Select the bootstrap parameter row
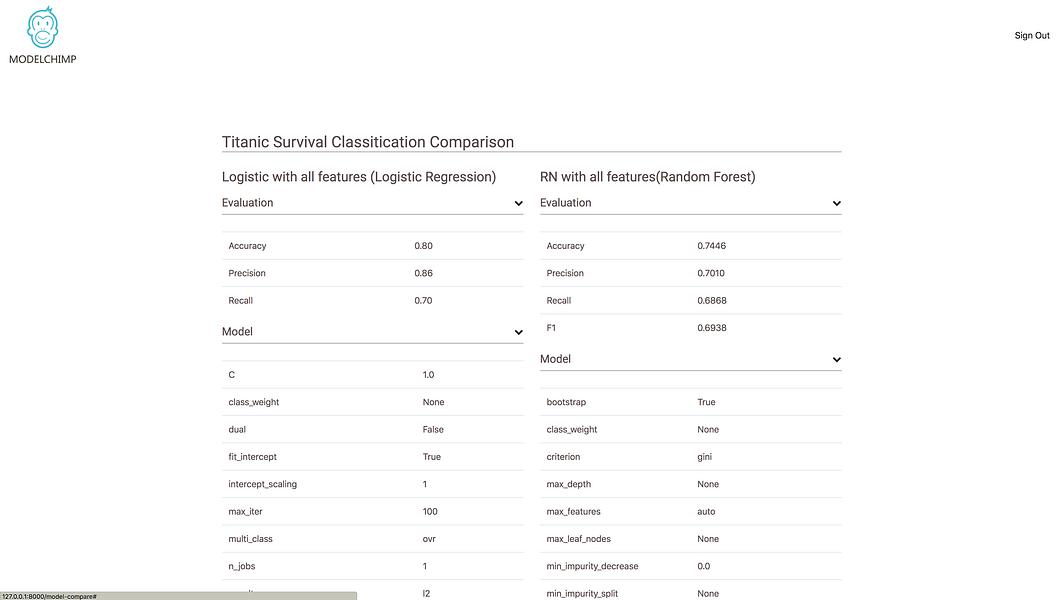The width and height of the screenshot is (1061, 600). click(x=690, y=402)
